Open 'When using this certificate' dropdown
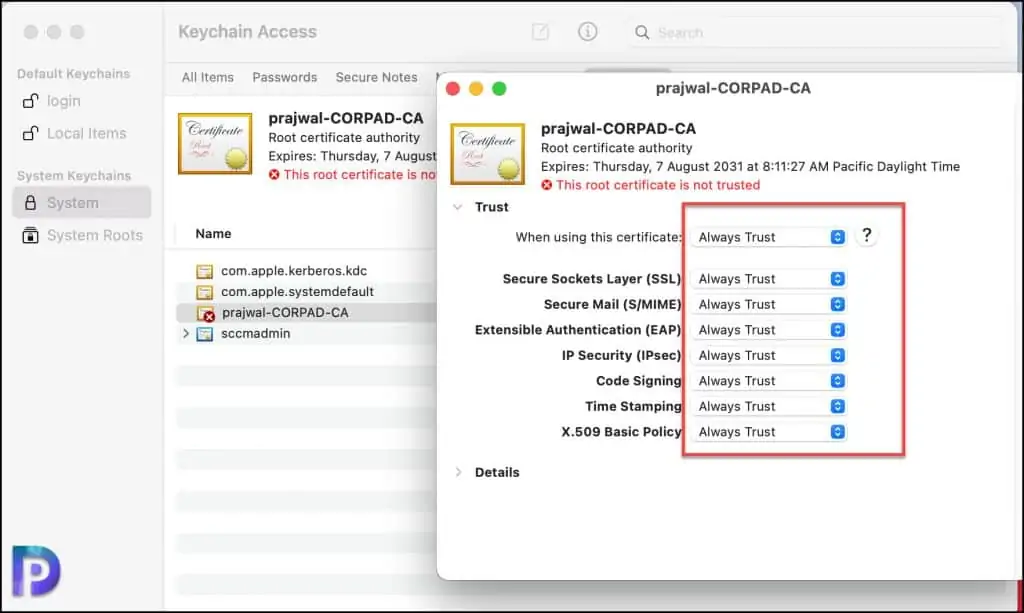Viewport: 1024px width, 613px height. [x=769, y=237]
